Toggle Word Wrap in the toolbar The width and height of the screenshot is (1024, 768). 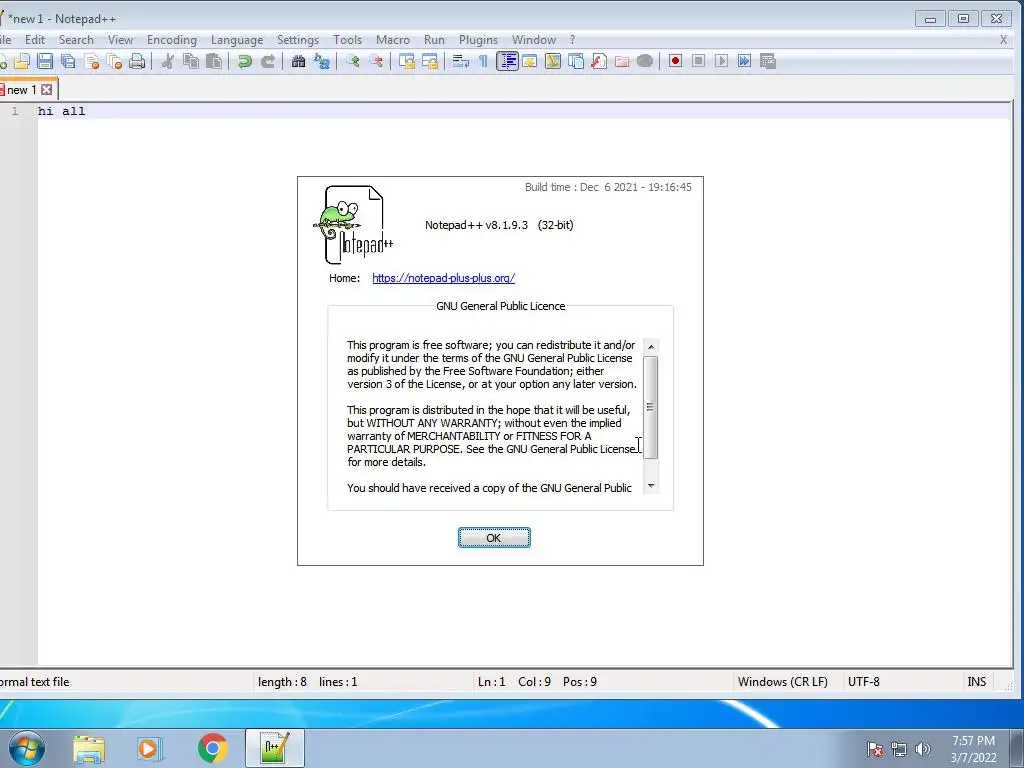tap(460, 61)
